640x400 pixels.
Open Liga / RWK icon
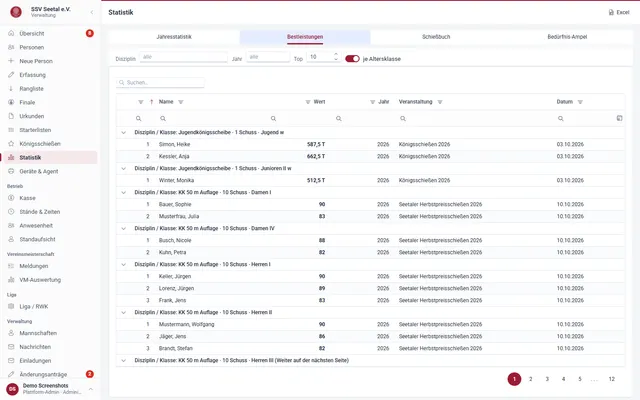[11, 306]
